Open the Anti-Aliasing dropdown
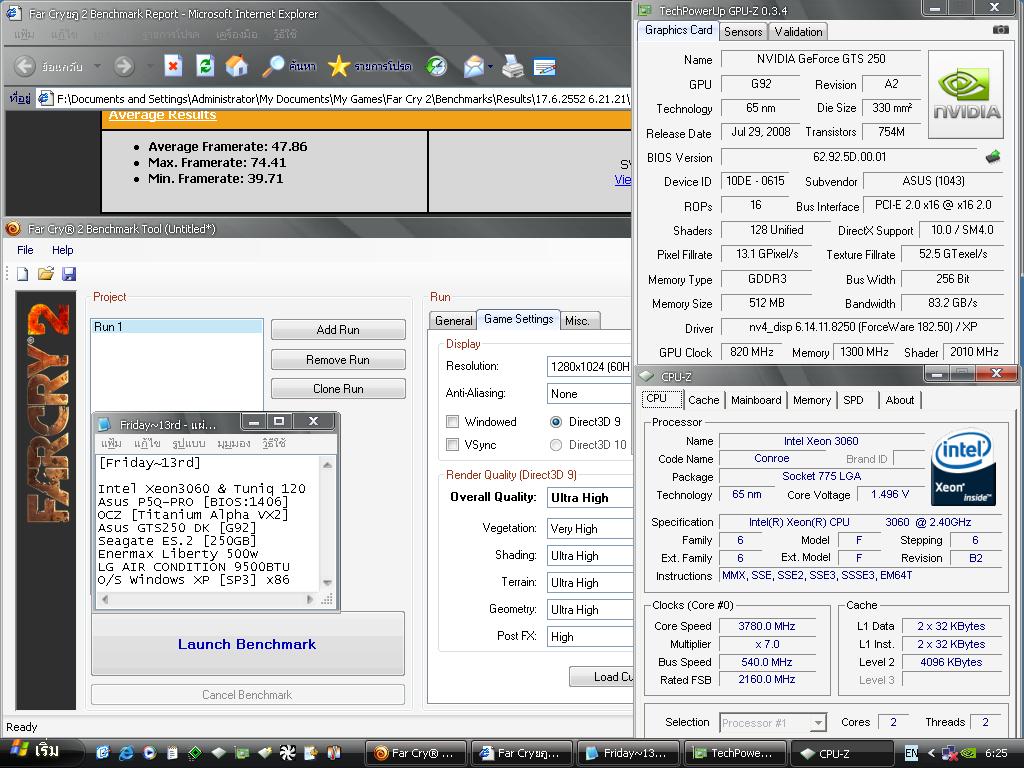 [589, 394]
